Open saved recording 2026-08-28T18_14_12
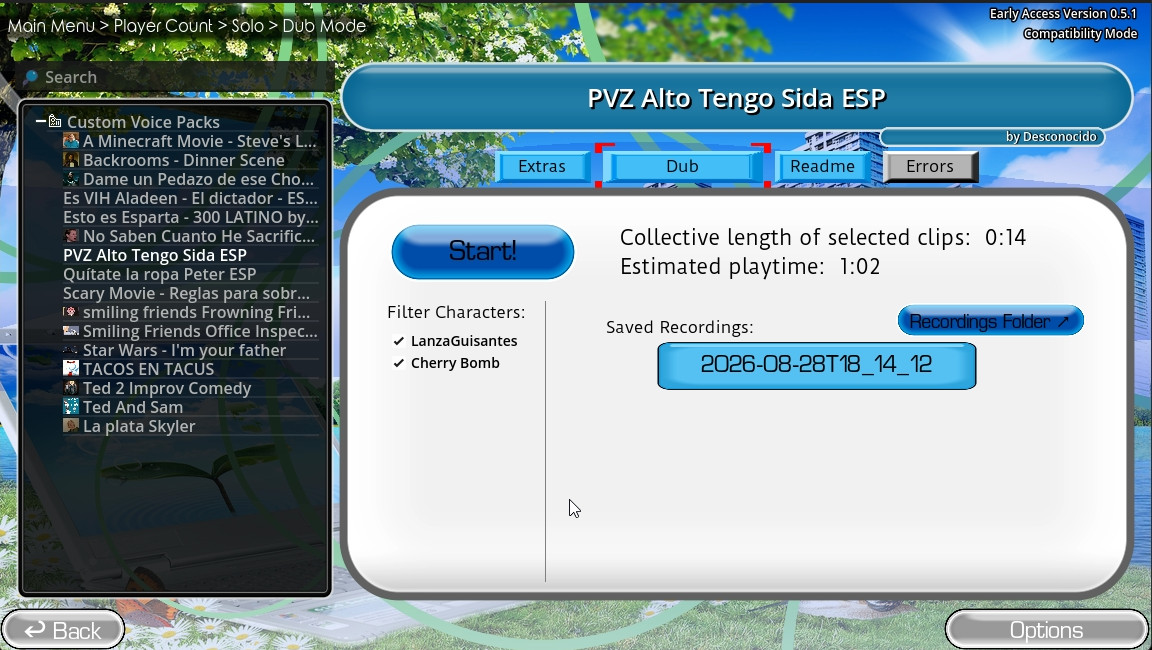The height and width of the screenshot is (650, 1152). pyautogui.click(x=816, y=365)
